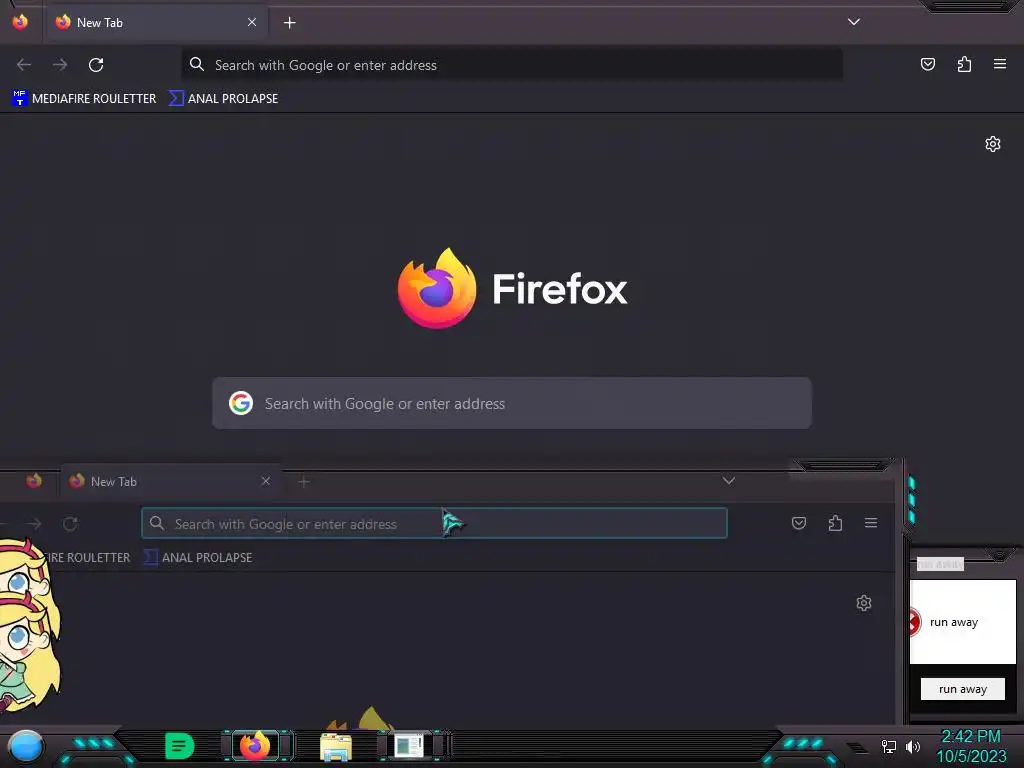The width and height of the screenshot is (1024, 768).
Task: Open the volume speaker icon in the tray
Action: click(x=913, y=746)
